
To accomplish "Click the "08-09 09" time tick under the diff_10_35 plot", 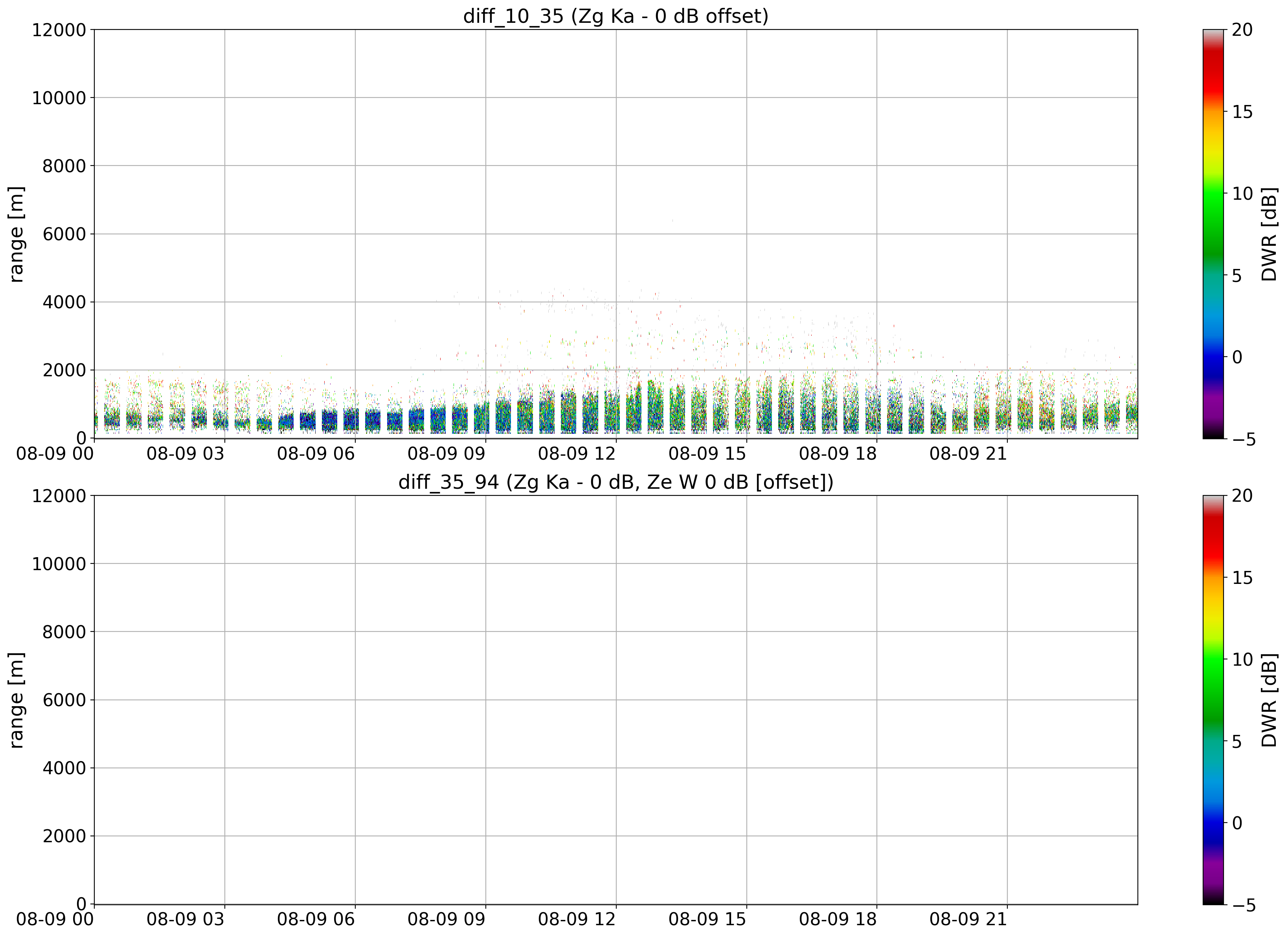I will click(446, 453).
